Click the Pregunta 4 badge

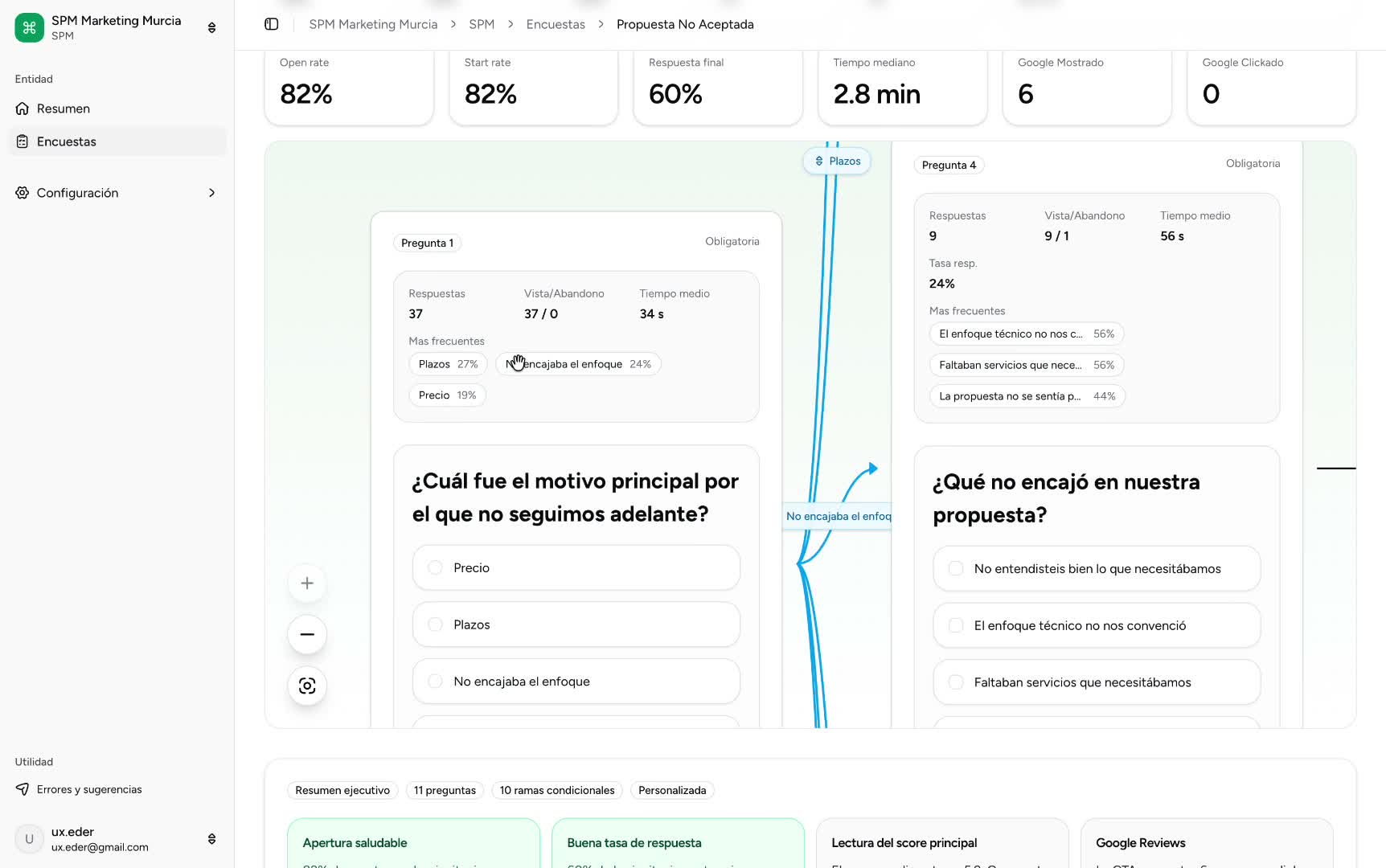tap(949, 165)
